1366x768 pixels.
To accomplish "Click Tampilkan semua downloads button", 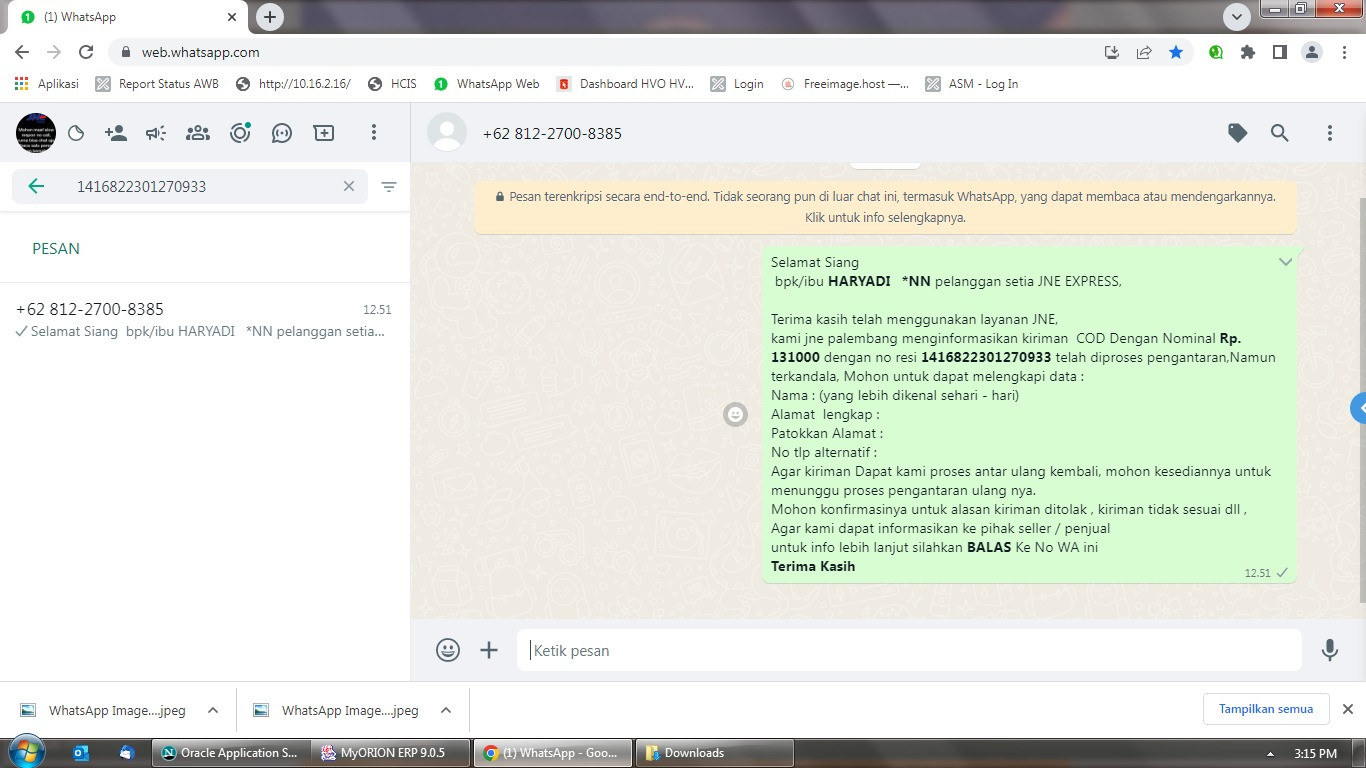I will click(x=1266, y=709).
